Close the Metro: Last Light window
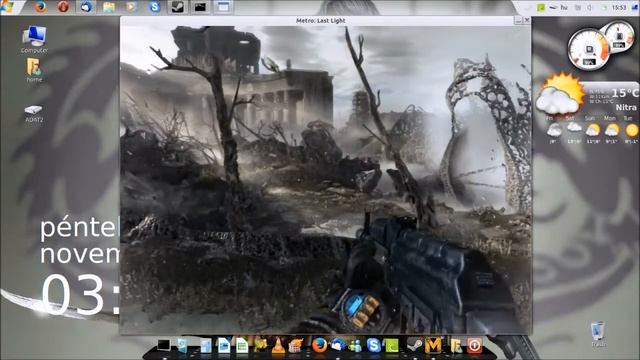Viewport: 640px width, 360px height. click(527, 20)
